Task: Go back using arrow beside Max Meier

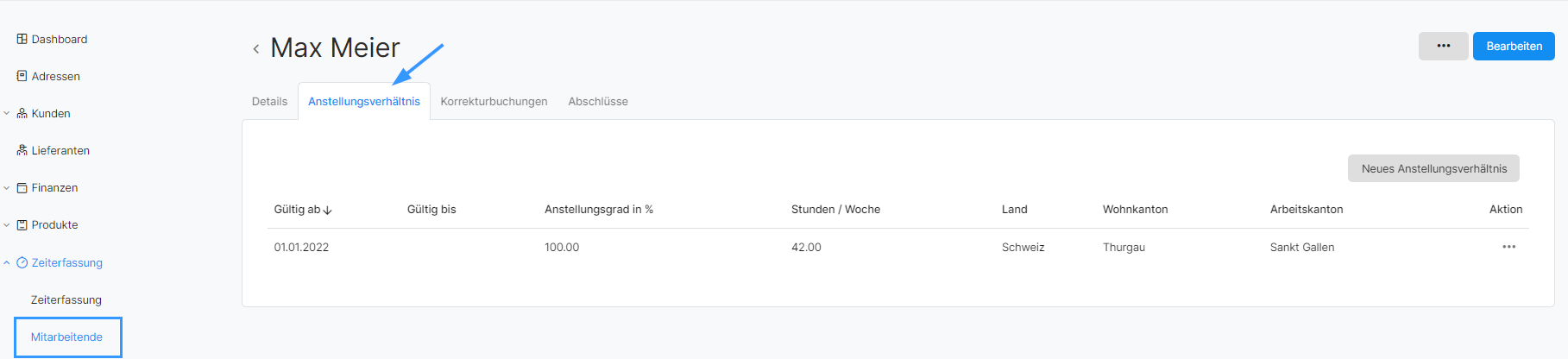Action: 255,49
